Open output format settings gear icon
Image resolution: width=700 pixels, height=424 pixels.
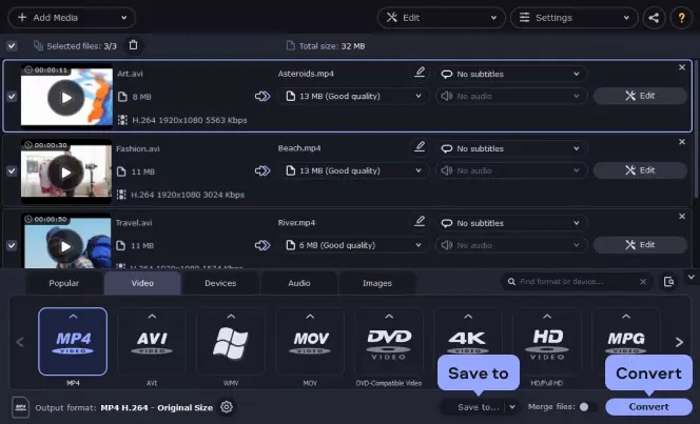[x=227, y=407]
